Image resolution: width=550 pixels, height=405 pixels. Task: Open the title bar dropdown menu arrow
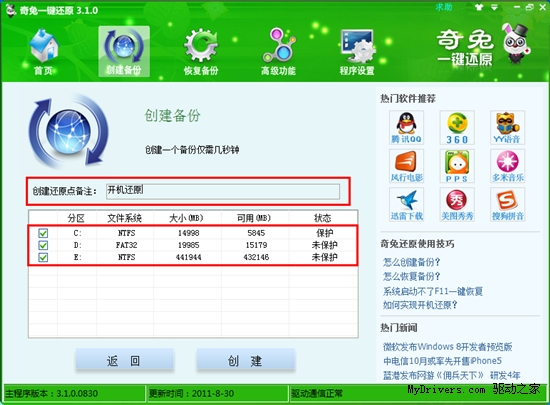tap(494, 7)
